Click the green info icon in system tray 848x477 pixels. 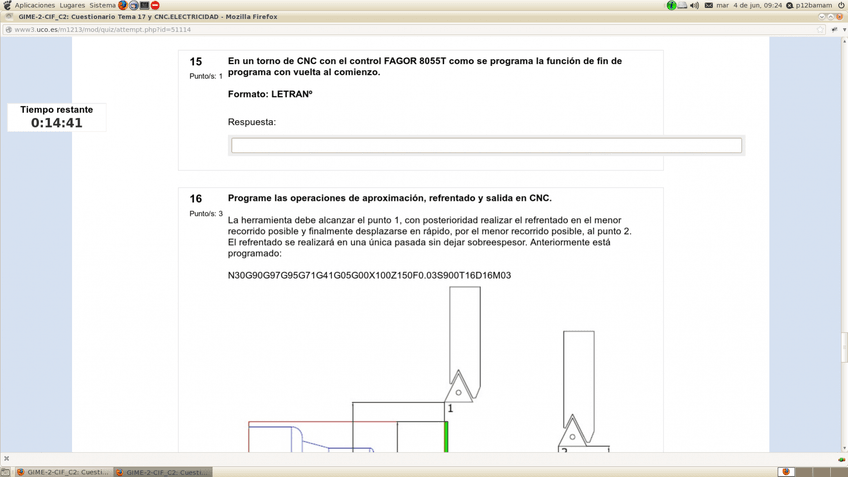672,6
